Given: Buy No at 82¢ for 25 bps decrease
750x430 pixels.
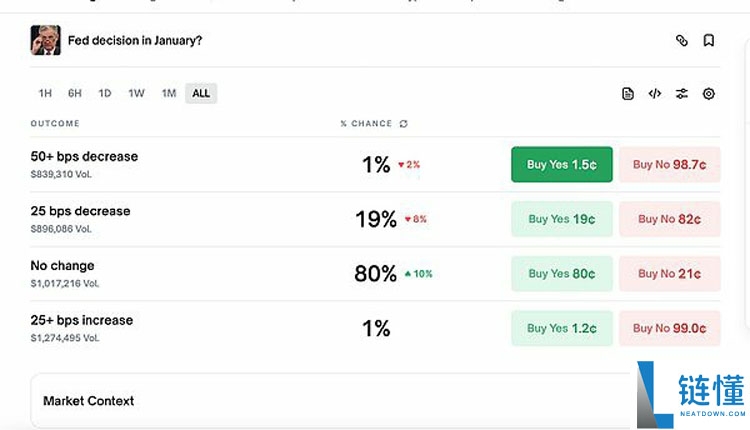Looking at the screenshot, I should [x=669, y=219].
